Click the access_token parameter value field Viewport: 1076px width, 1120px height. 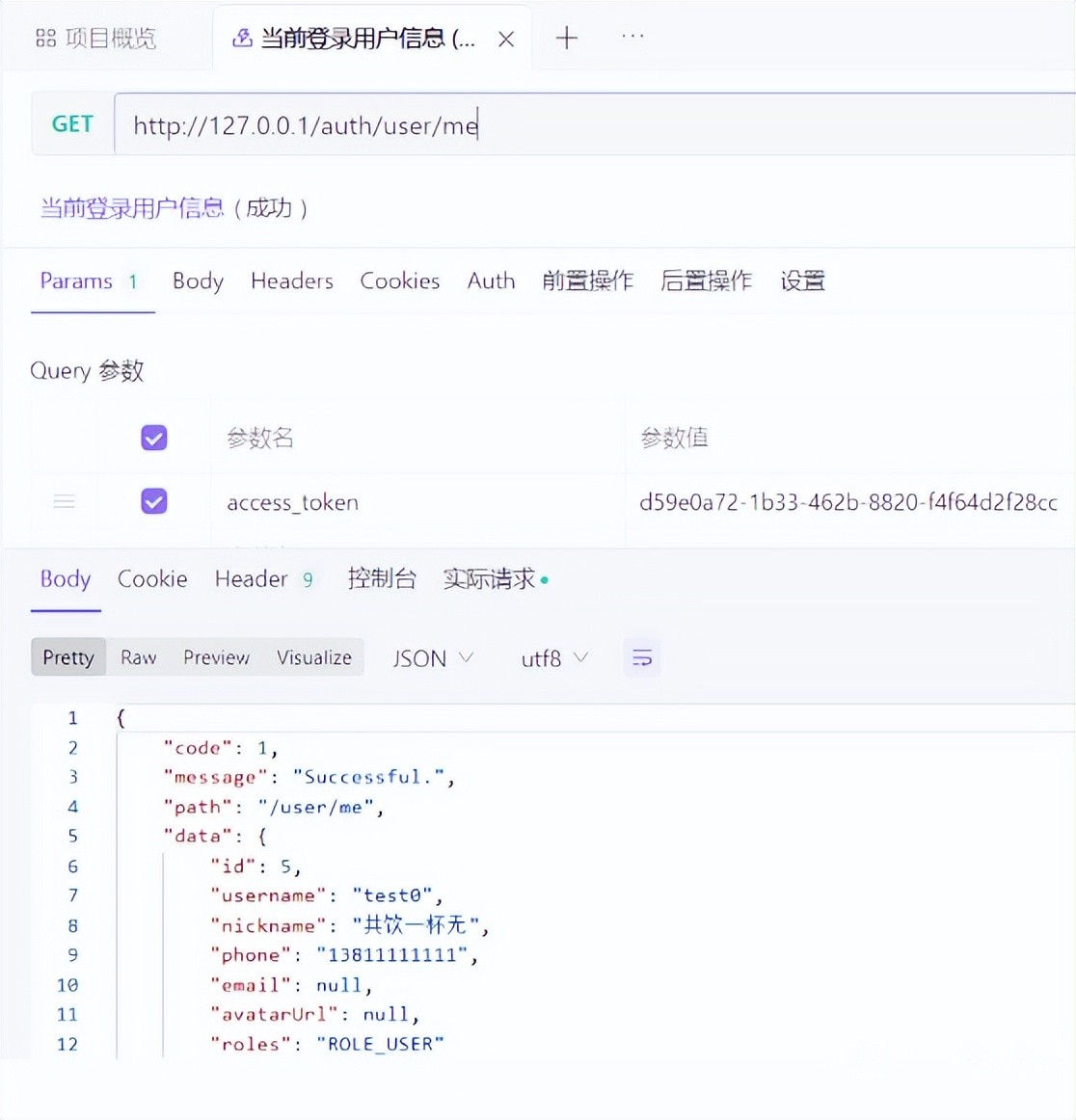847,502
